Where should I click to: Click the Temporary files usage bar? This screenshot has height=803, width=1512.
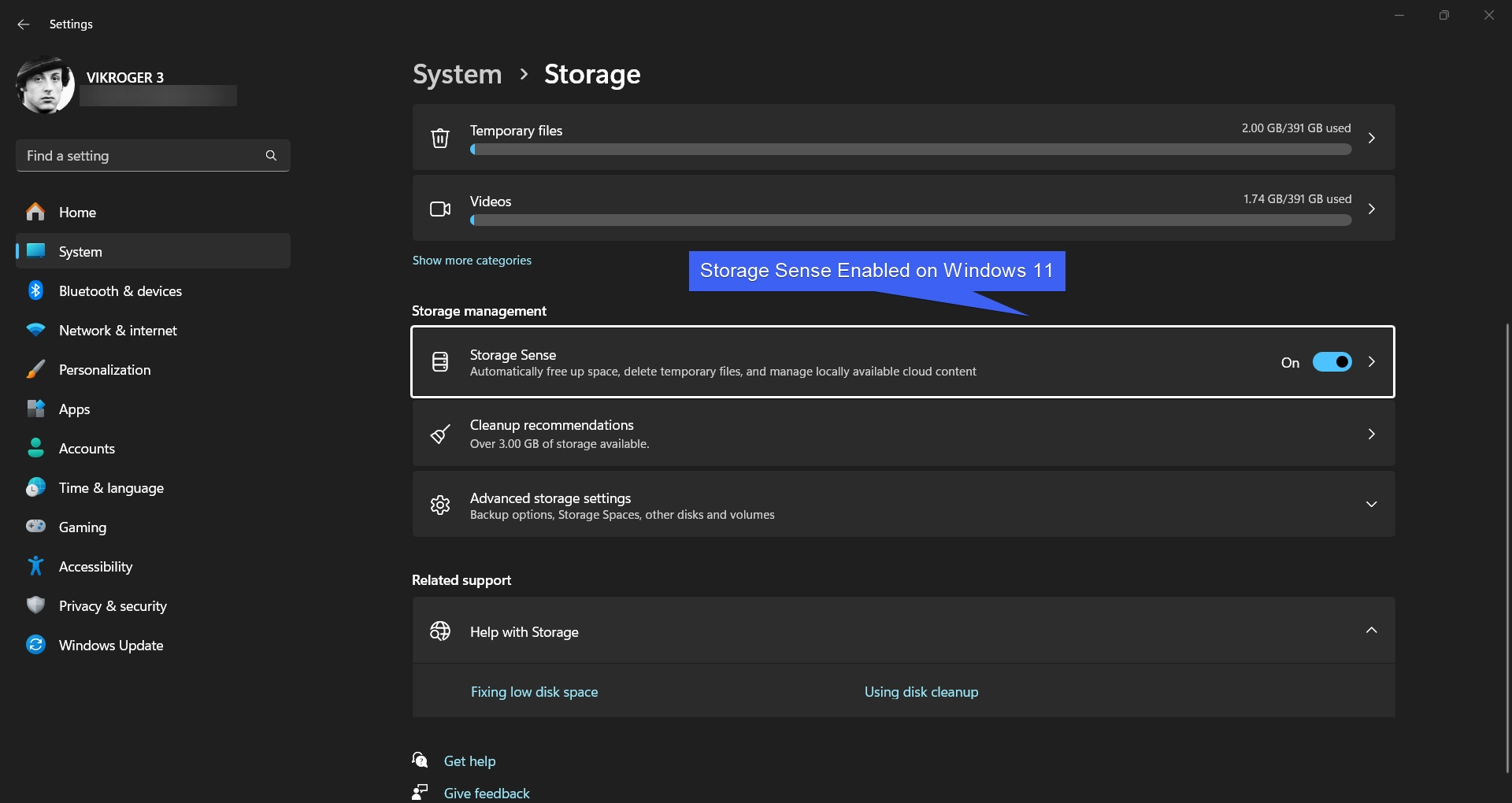910,149
